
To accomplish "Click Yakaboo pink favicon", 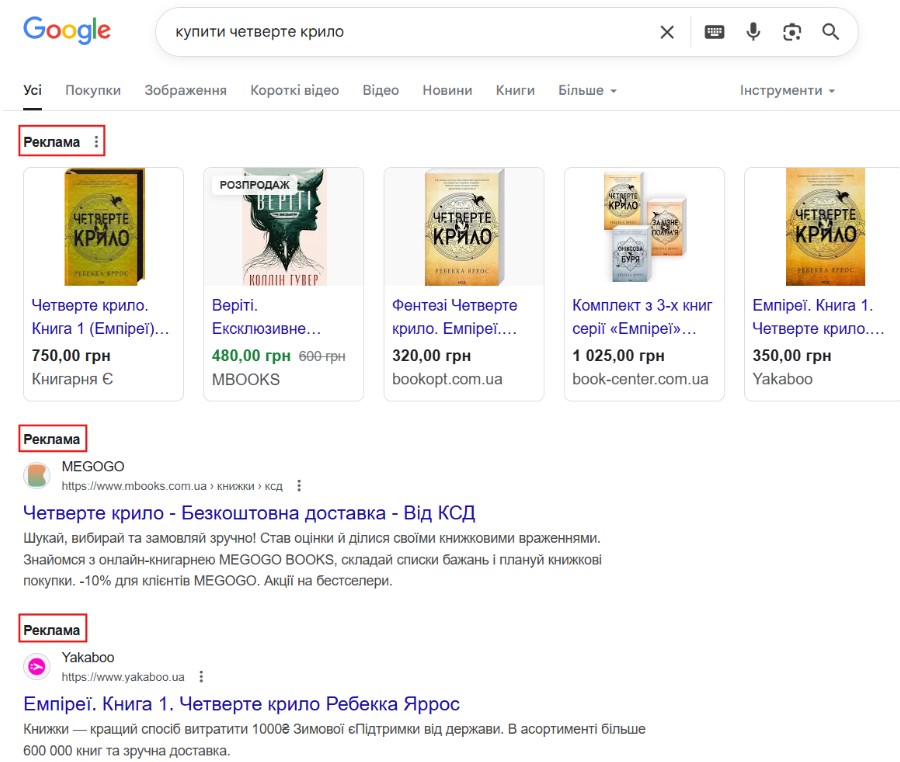I will click(x=37, y=667).
